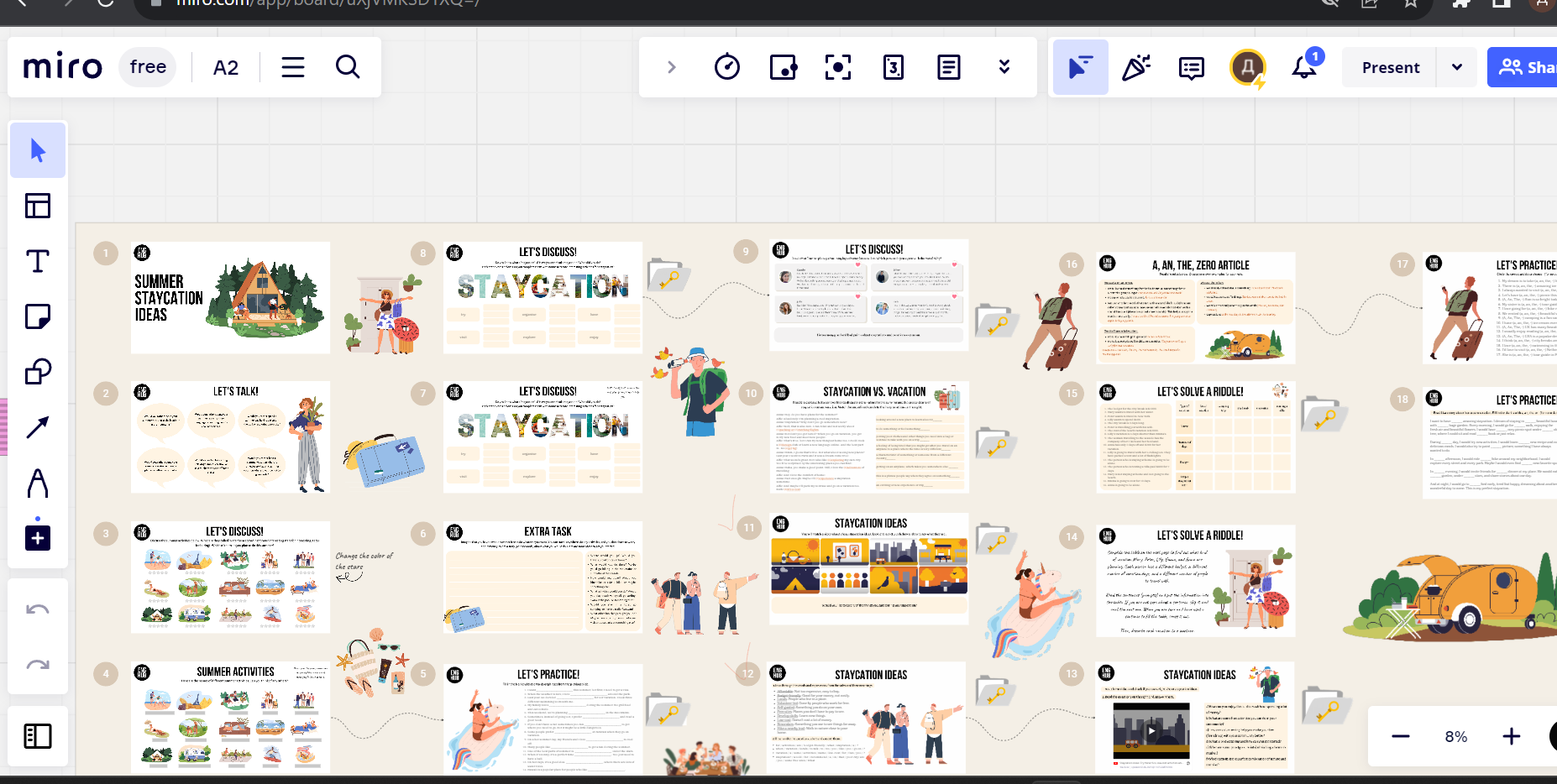Click the Share button
Screen dimensions: 1557x784
click(x=1523, y=67)
